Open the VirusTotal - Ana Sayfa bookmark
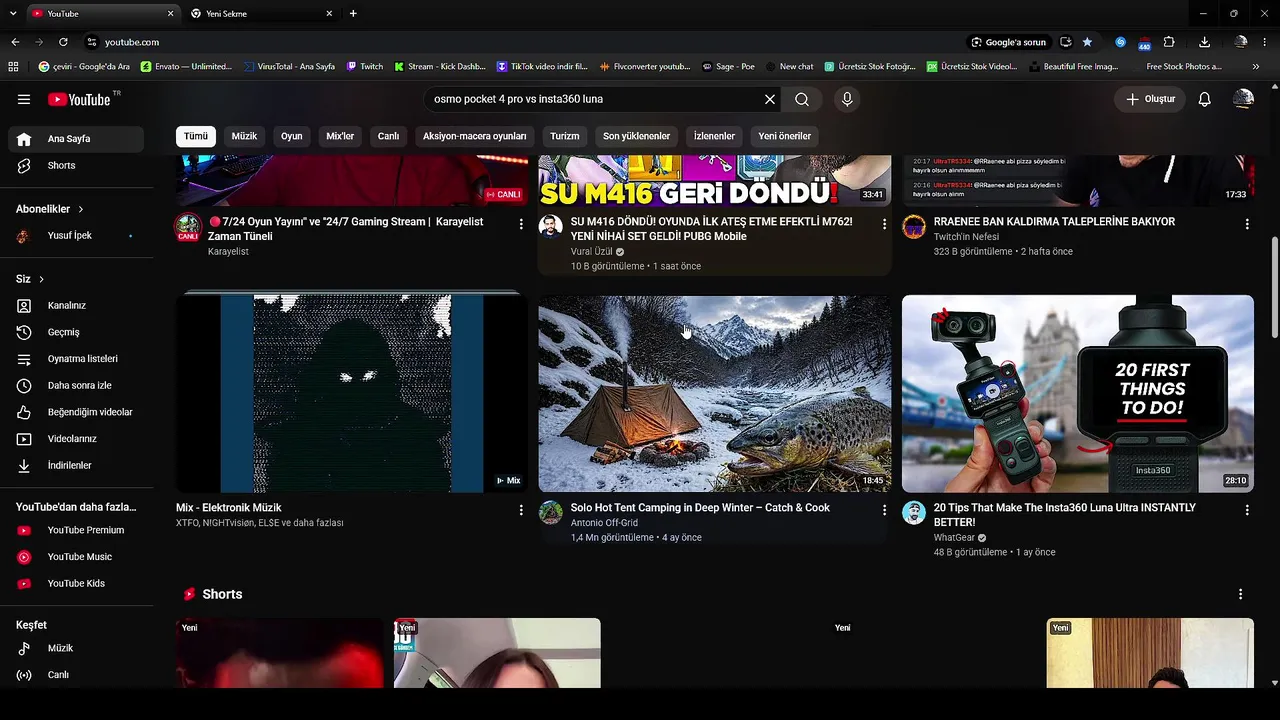This screenshot has width=1280, height=720. pos(288,67)
